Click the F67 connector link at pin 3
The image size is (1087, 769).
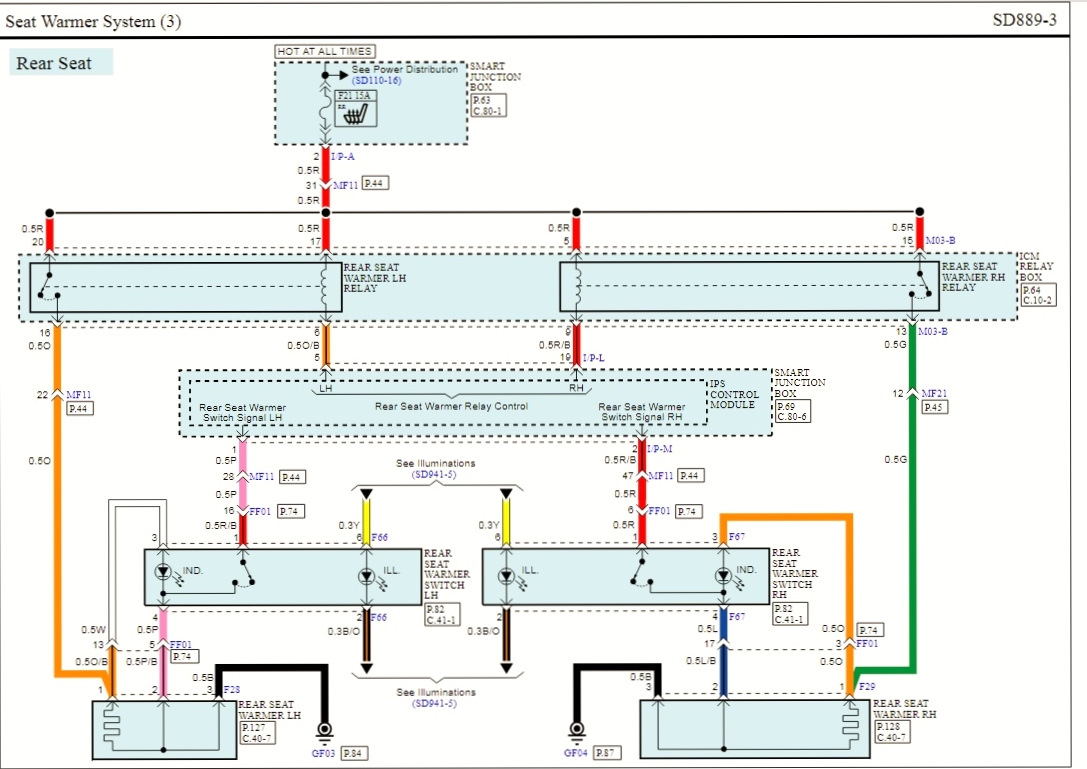click(737, 536)
